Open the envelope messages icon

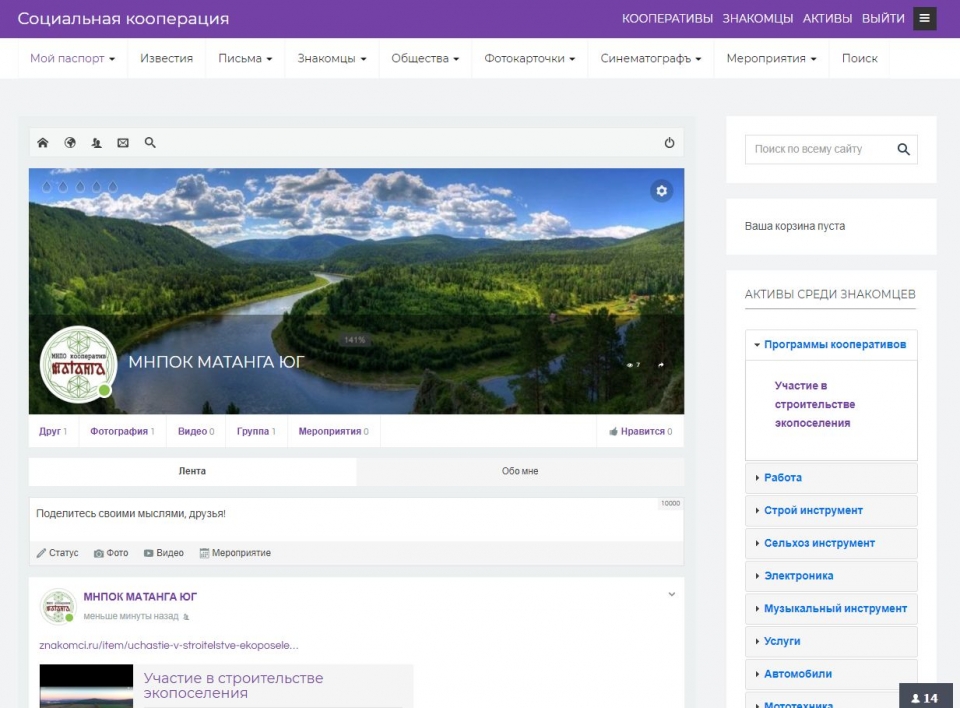pyautogui.click(x=123, y=143)
